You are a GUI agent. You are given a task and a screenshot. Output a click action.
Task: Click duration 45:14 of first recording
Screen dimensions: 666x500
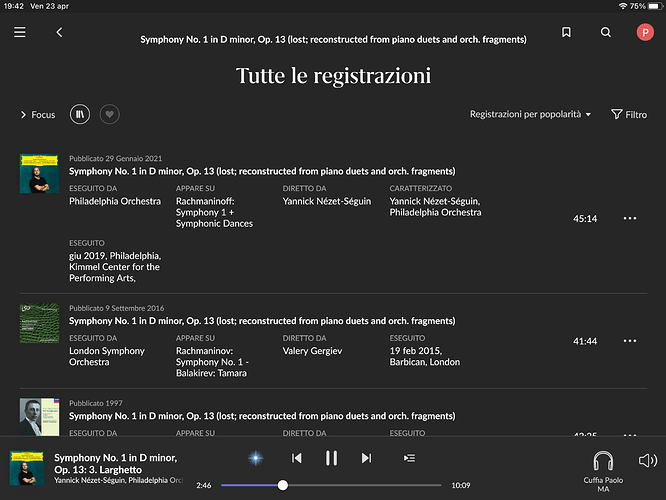coord(585,219)
